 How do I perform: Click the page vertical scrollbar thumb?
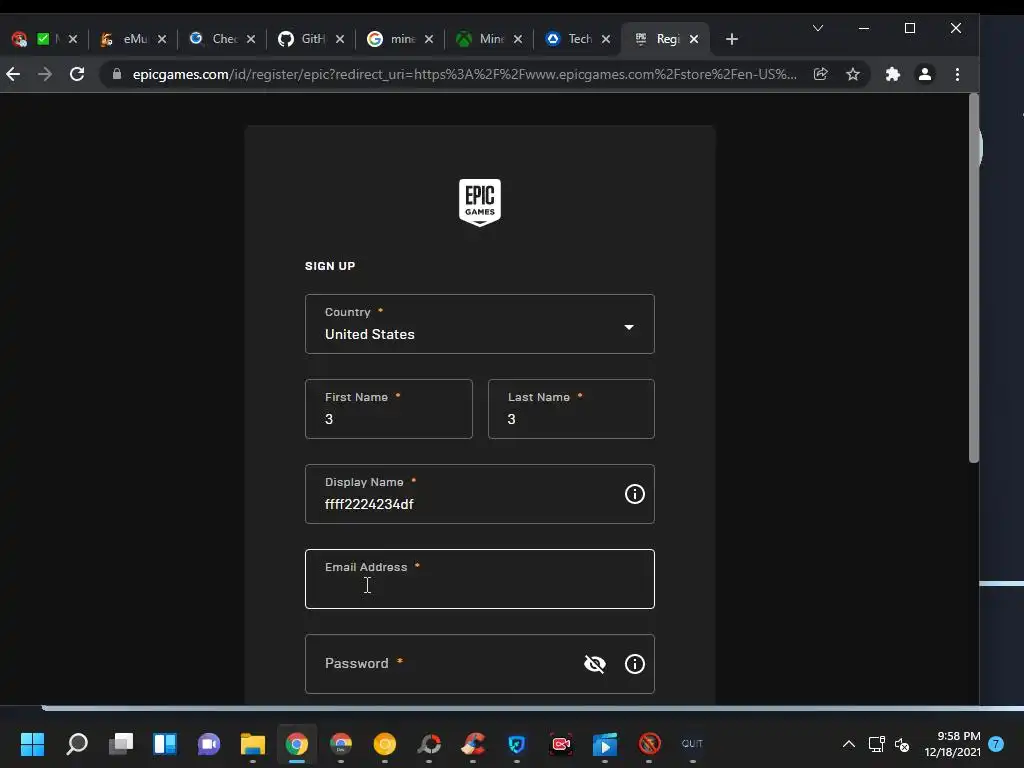coord(974,278)
